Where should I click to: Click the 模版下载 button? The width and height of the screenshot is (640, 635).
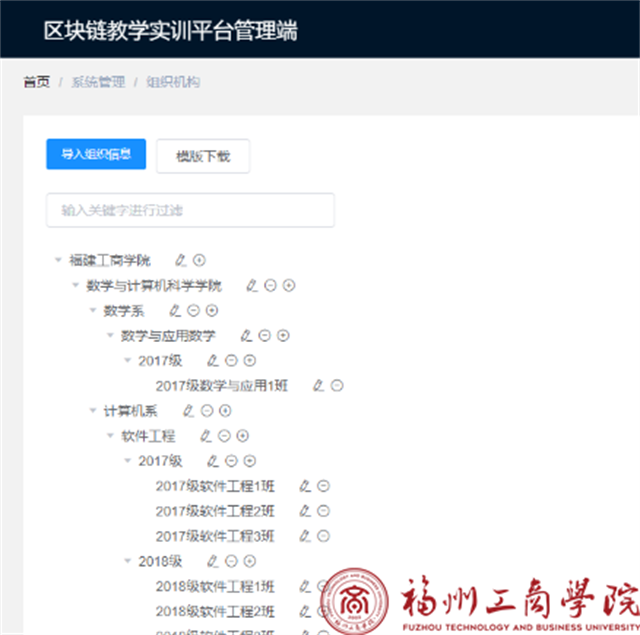203,155
